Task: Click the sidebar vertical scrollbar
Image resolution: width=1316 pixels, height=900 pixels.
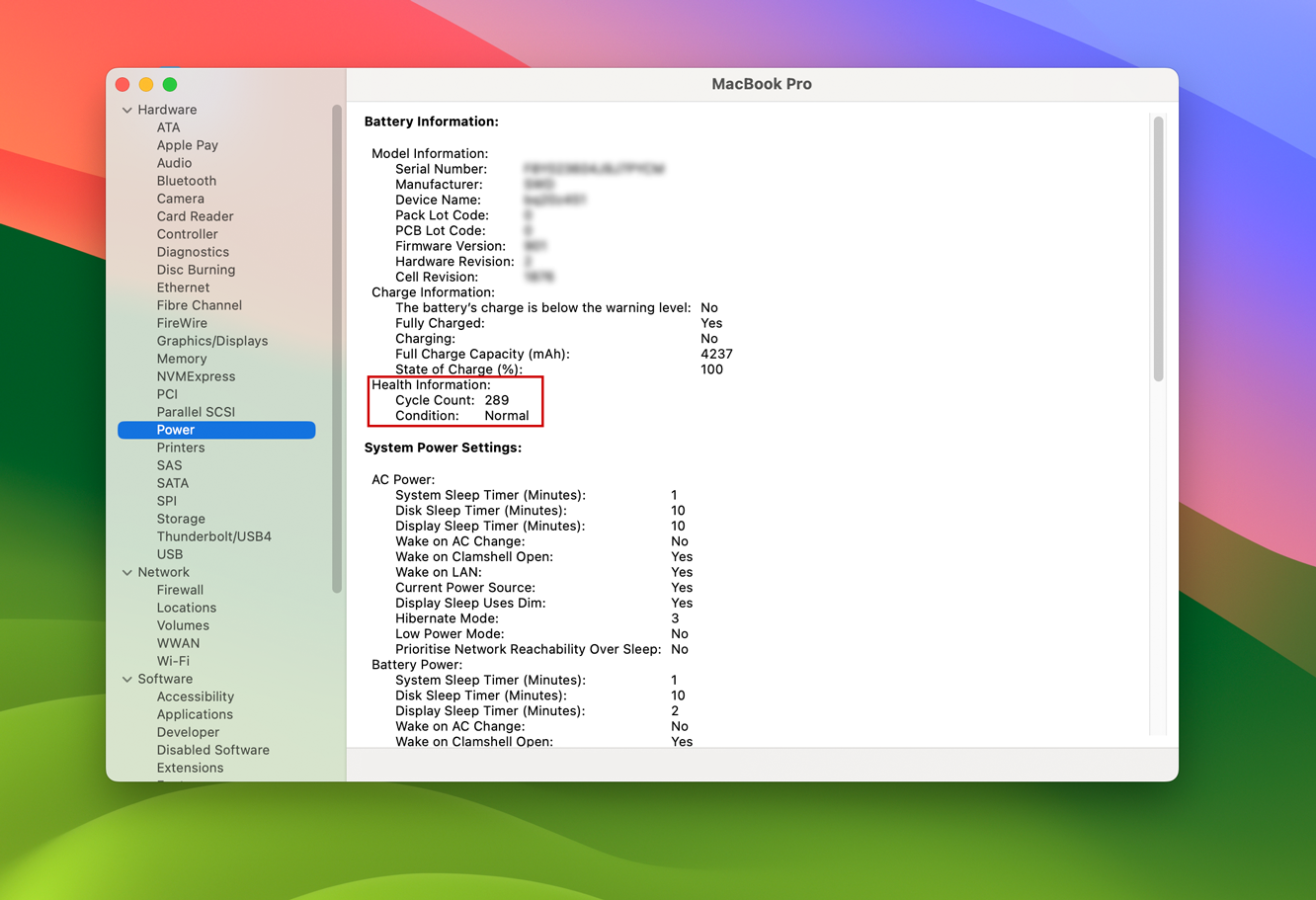Action: click(x=337, y=346)
